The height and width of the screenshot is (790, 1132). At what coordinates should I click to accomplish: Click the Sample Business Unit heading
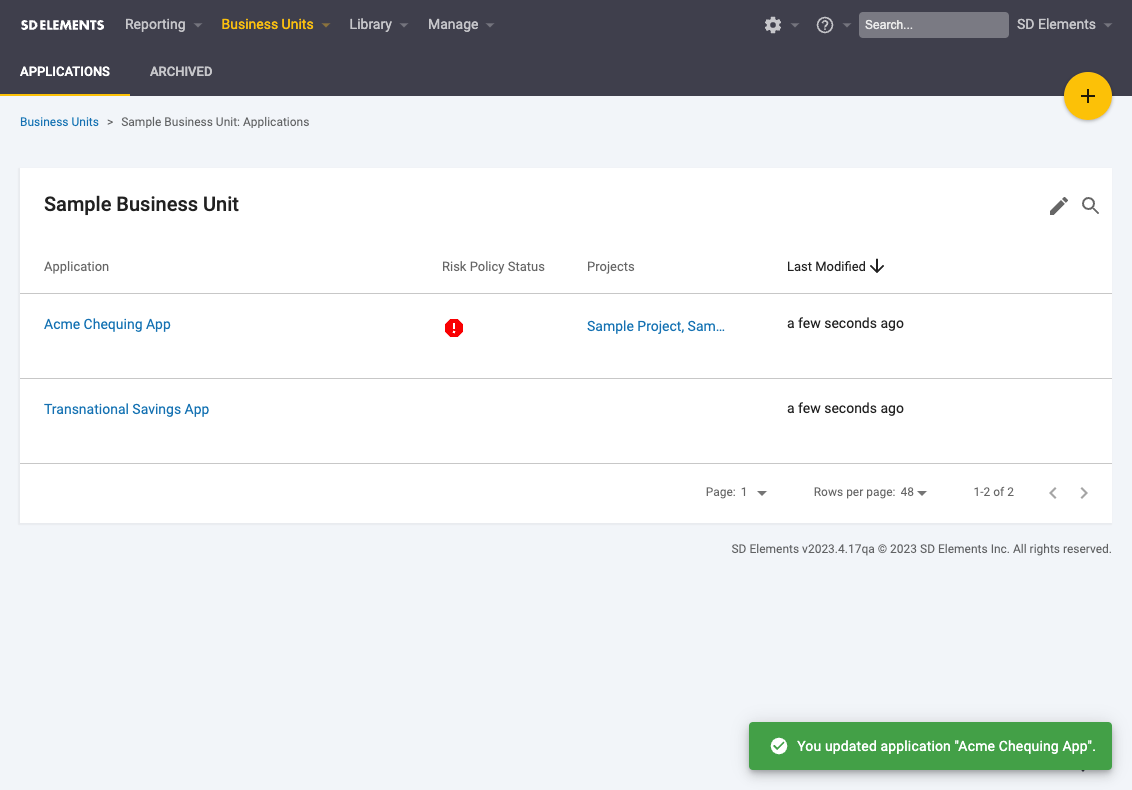(142, 204)
